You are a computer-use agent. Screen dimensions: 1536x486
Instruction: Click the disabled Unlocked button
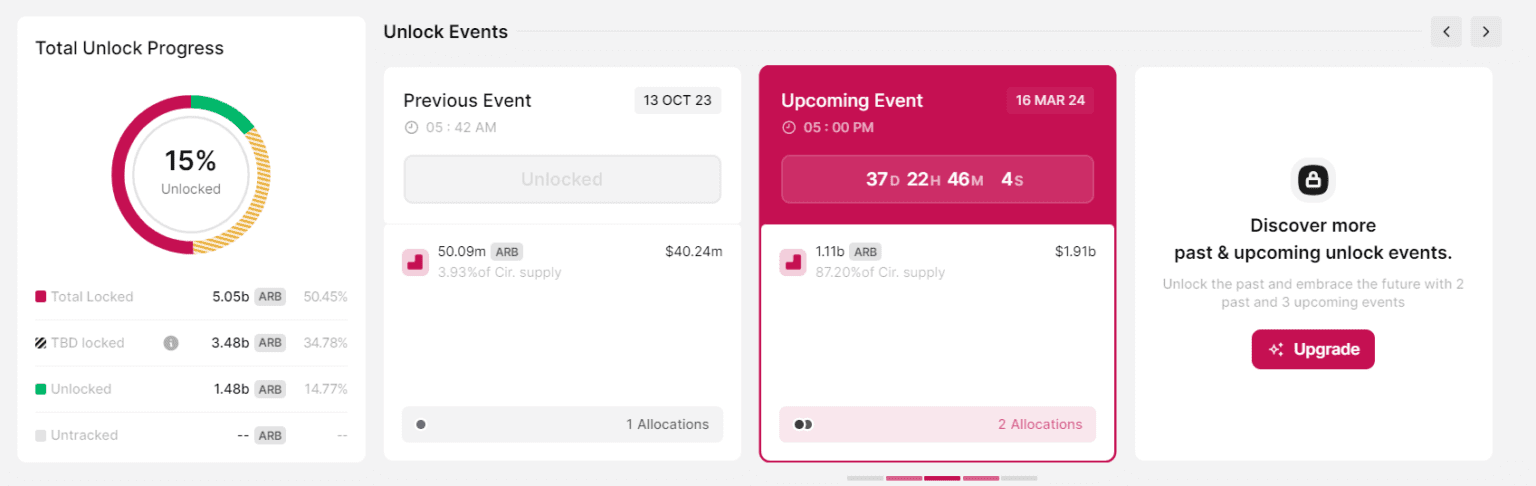pyautogui.click(x=562, y=180)
